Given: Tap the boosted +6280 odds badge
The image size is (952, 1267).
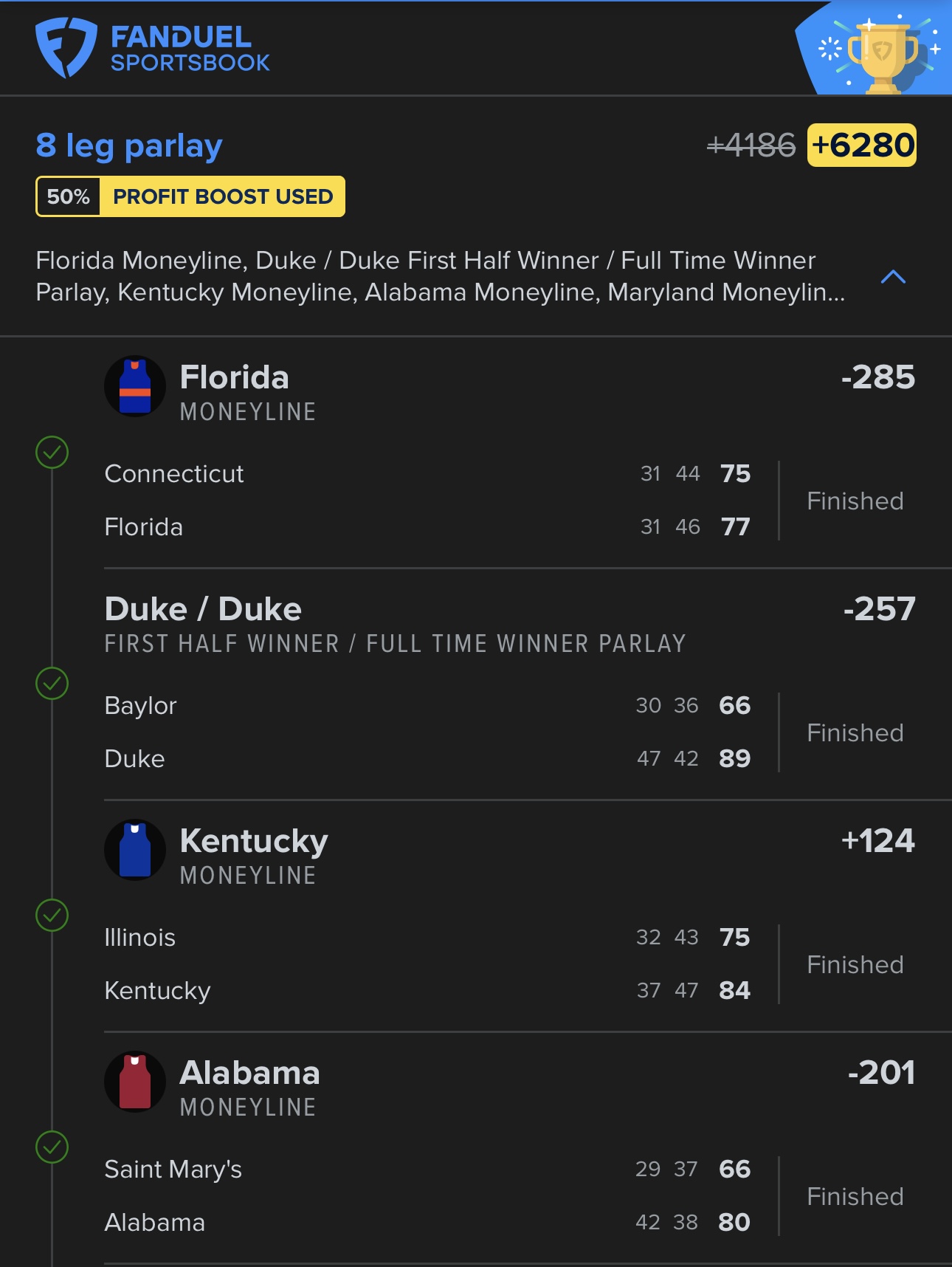Looking at the screenshot, I should [862, 145].
